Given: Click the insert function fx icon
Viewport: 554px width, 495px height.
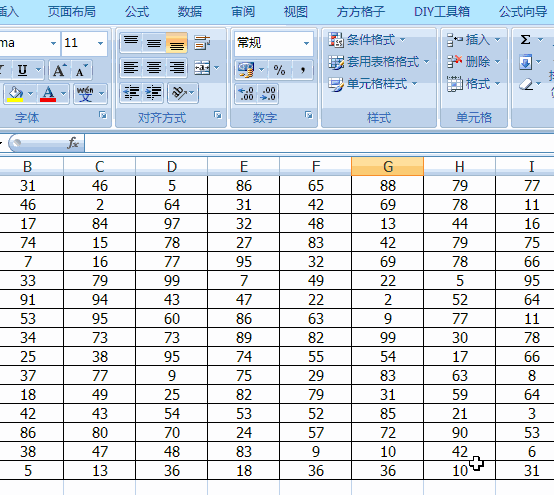Looking at the screenshot, I should (73, 143).
